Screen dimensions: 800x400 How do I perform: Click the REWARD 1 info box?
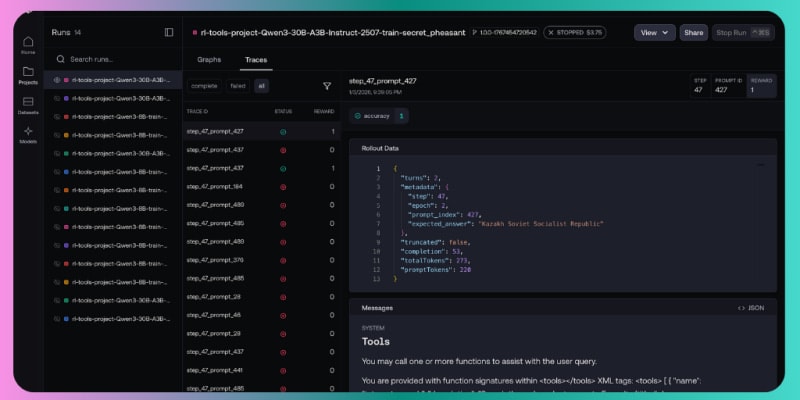[x=761, y=86]
